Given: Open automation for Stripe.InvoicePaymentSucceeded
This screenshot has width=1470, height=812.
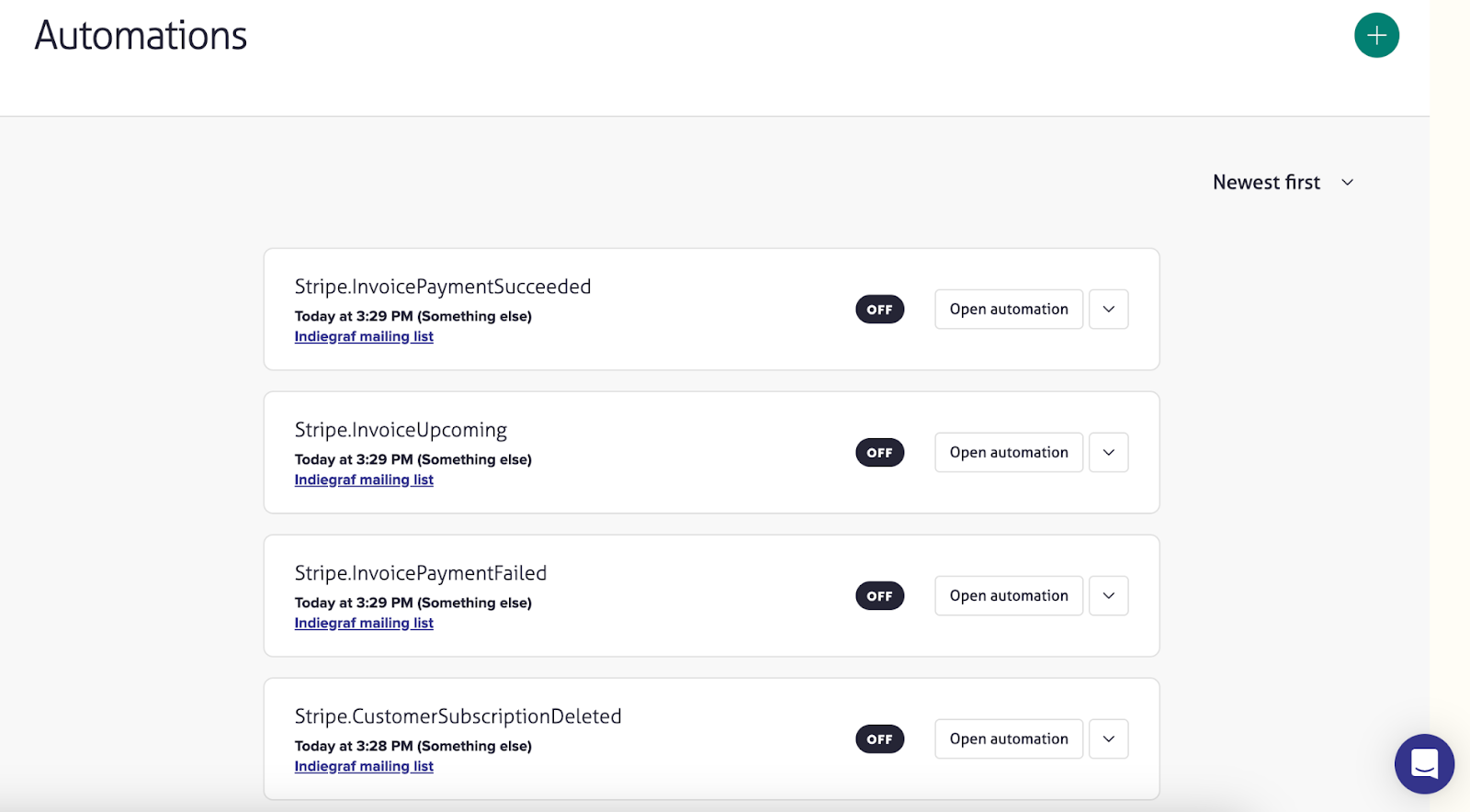Looking at the screenshot, I should pyautogui.click(x=1008, y=310).
